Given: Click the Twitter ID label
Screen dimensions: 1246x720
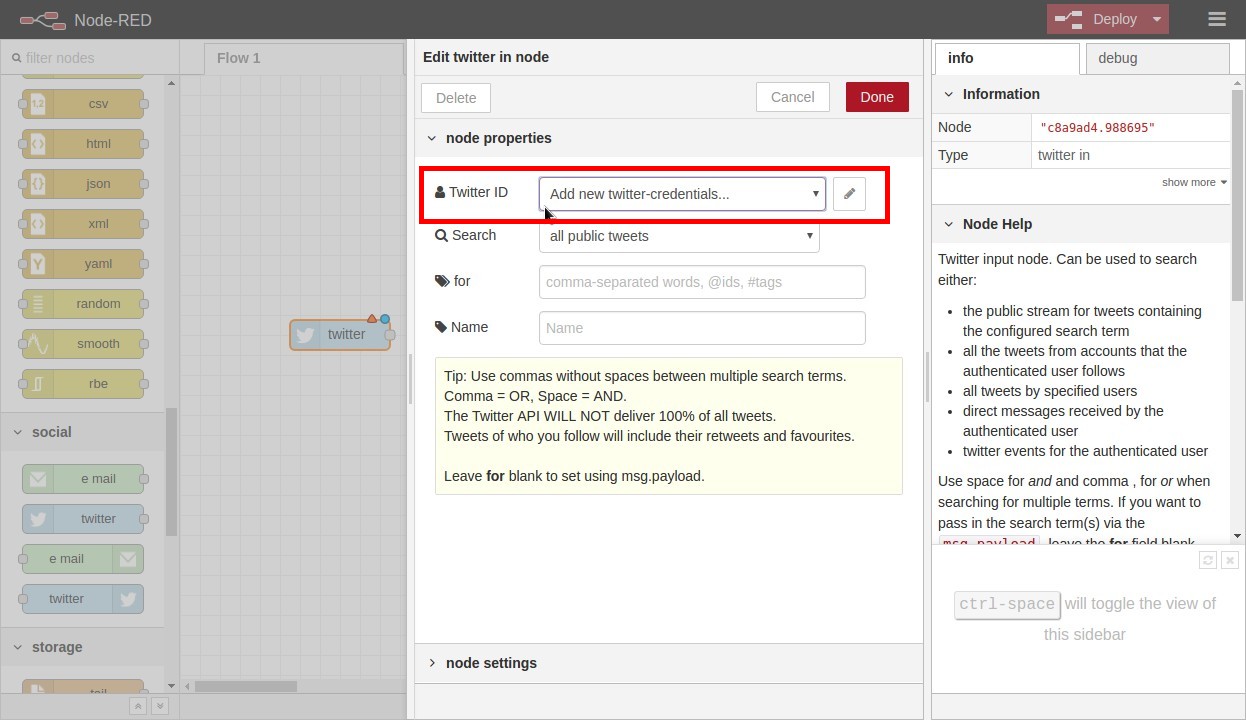Looking at the screenshot, I should click(x=471, y=192).
